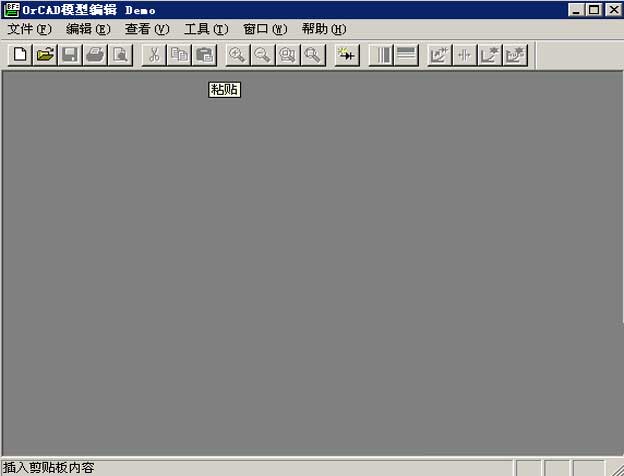Open the 窗口(W) menu
This screenshot has height=476, width=624.
pyautogui.click(x=265, y=29)
